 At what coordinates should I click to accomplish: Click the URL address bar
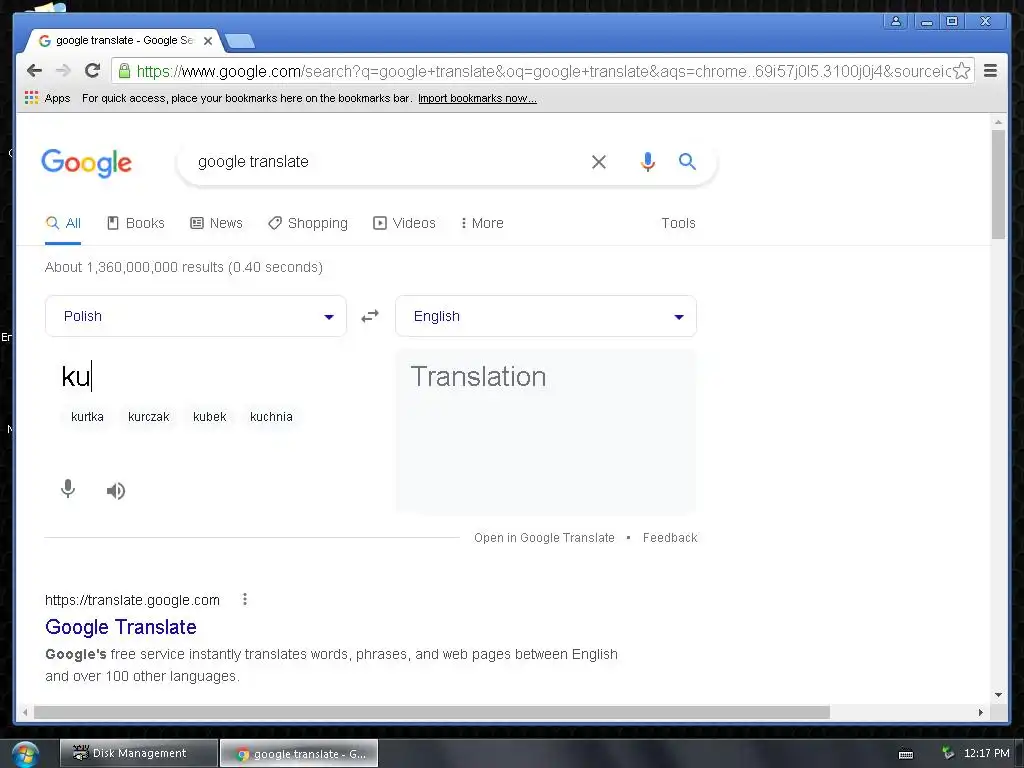542,71
